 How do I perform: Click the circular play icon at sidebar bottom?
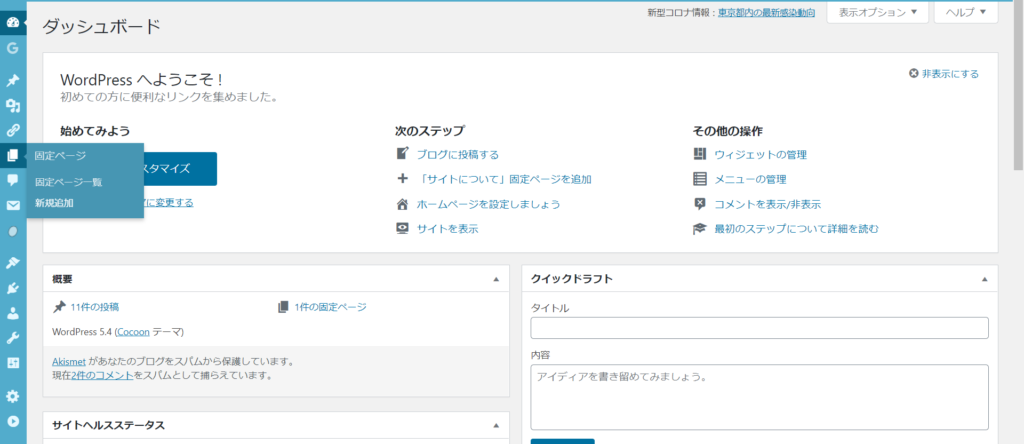[12, 421]
